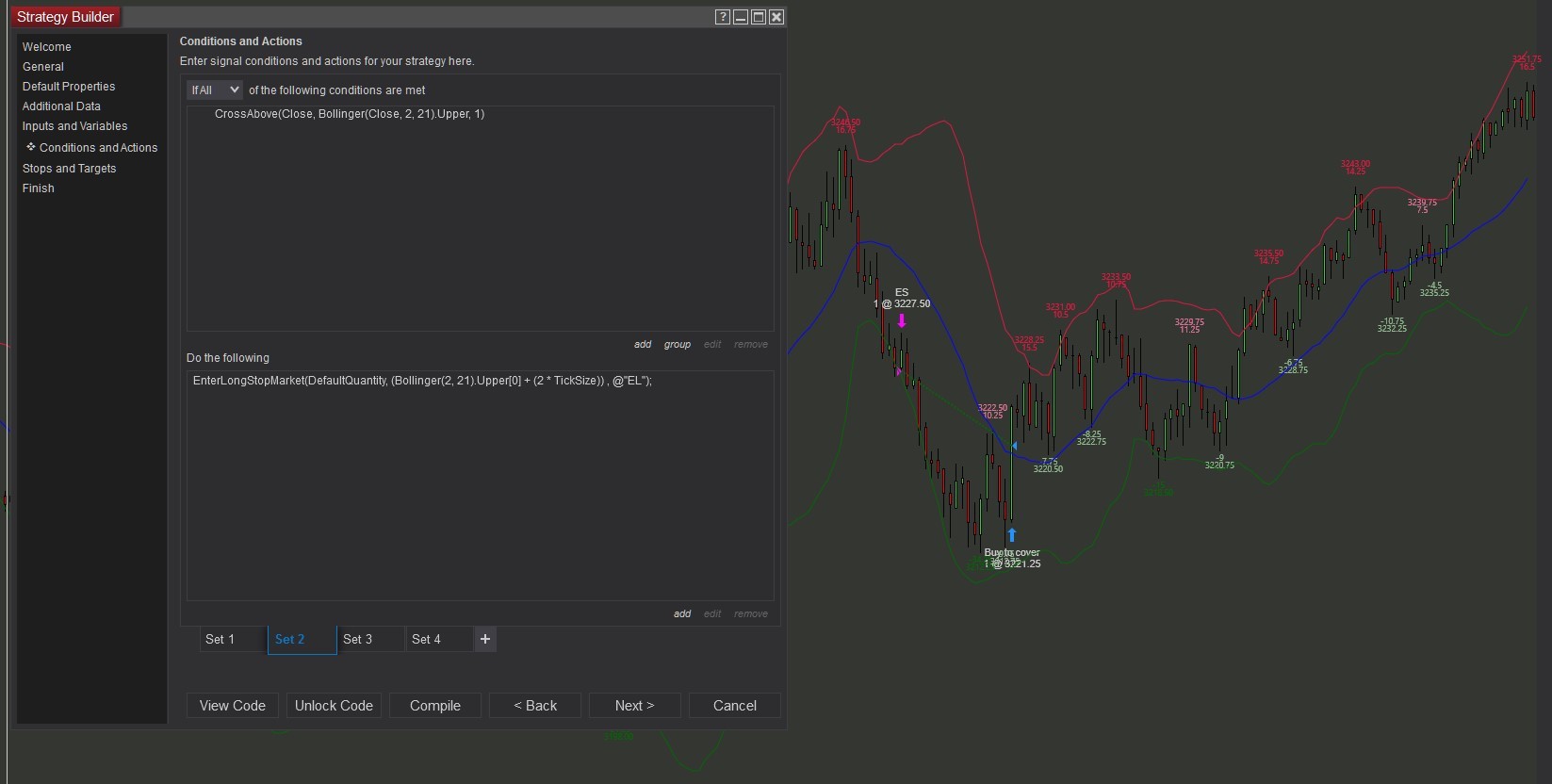Click the group link under conditions

pos(678,345)
